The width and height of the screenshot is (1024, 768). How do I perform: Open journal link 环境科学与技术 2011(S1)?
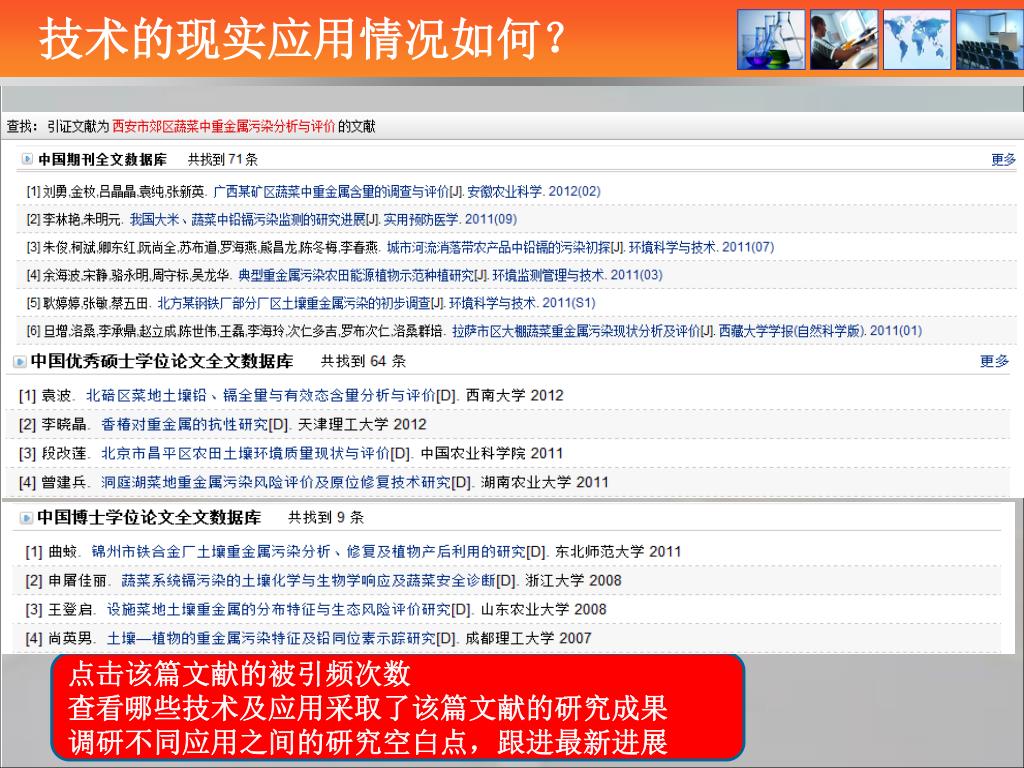(522, 303)
